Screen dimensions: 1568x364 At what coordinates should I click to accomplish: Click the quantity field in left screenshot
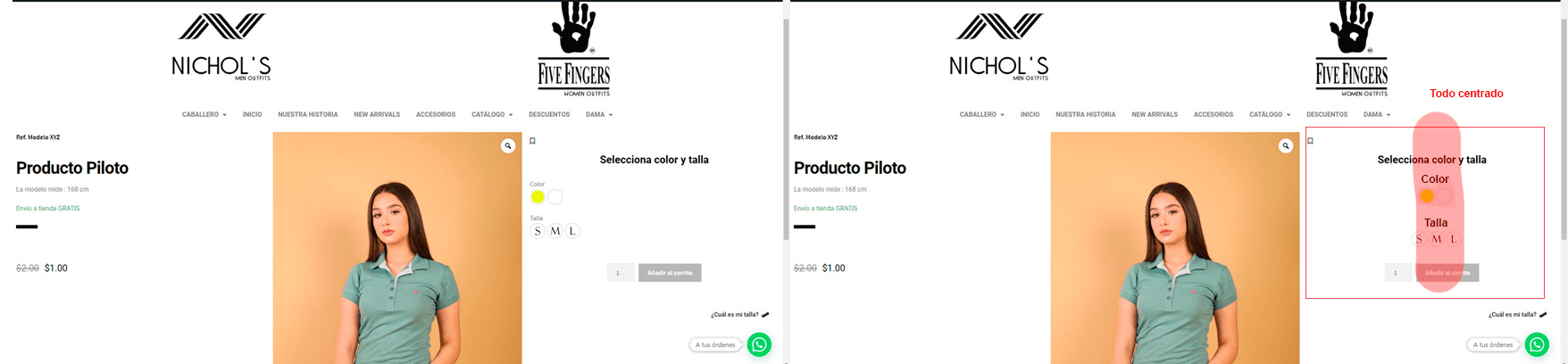click(x=621, y=273)
